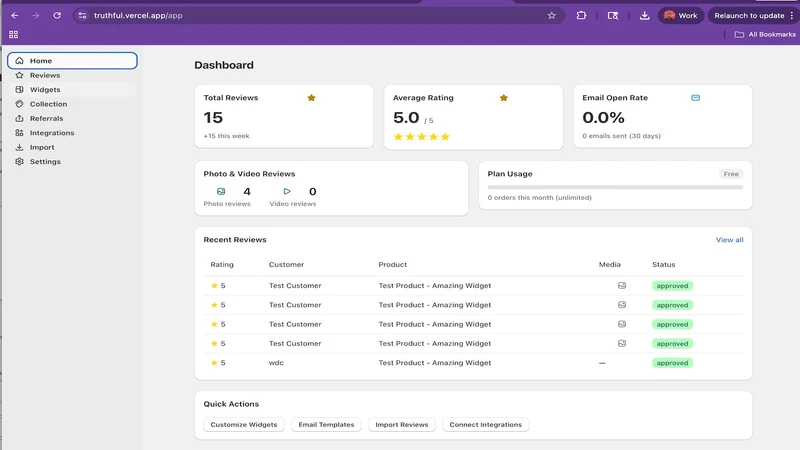Open All Bookmarks folder
The height and width of the screenshot is (450, 800).
(765, 34)
